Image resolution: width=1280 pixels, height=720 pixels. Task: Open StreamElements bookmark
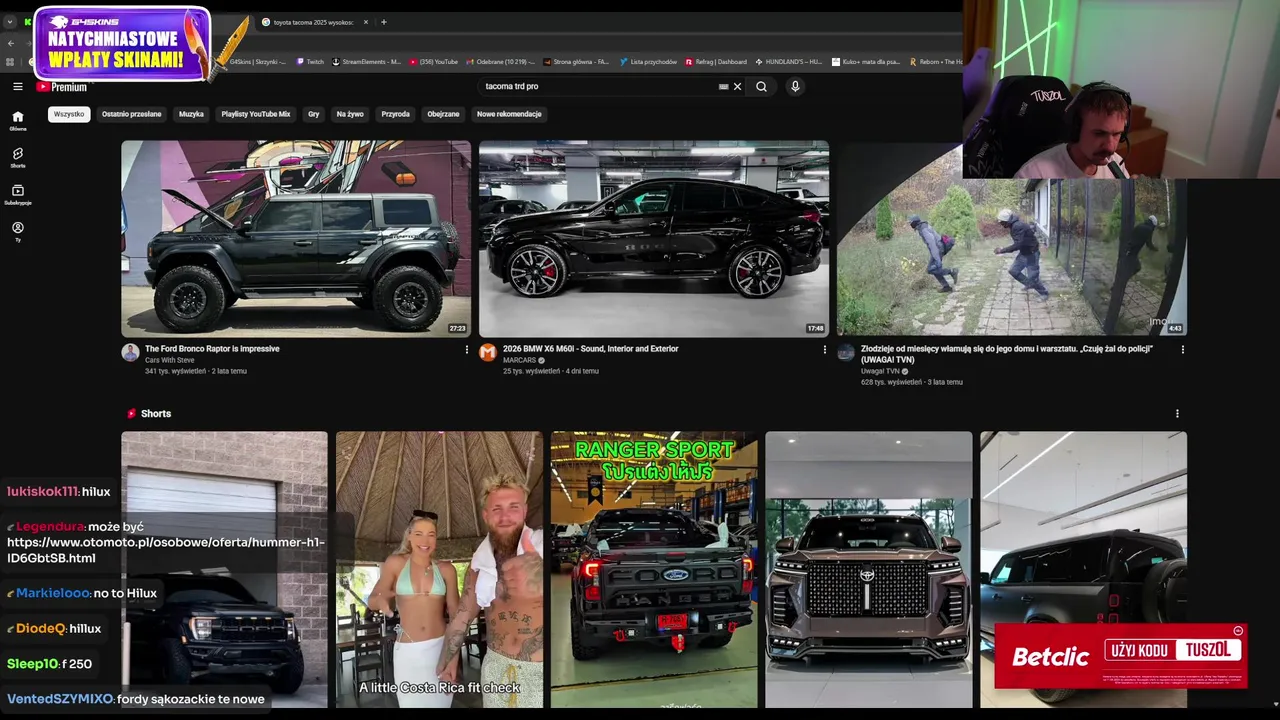pyautogui.click(x=367, y=62)
